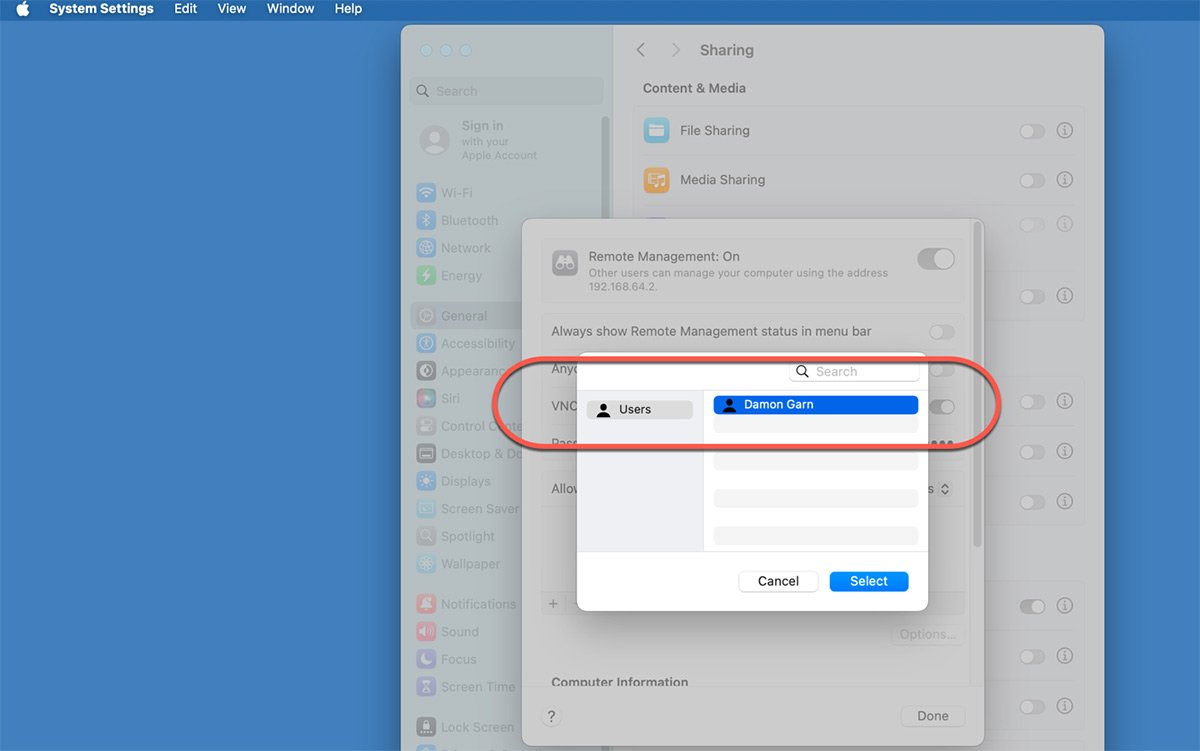Image resolution: width=1200 pixels, height=751 pixels.
Task: Enable Always show Remote Management status
Action: click(x=941, y=332)
